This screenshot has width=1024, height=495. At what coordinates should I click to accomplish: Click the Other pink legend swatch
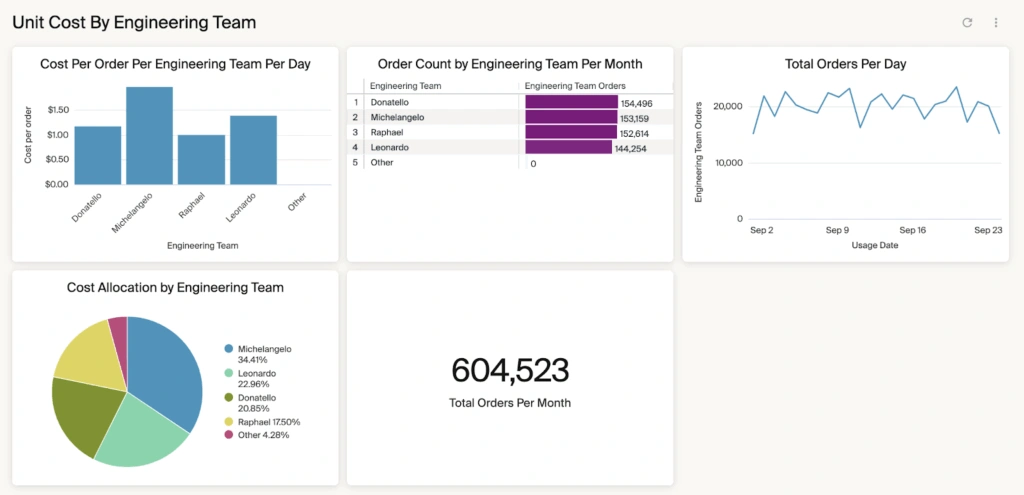[229, 435]
